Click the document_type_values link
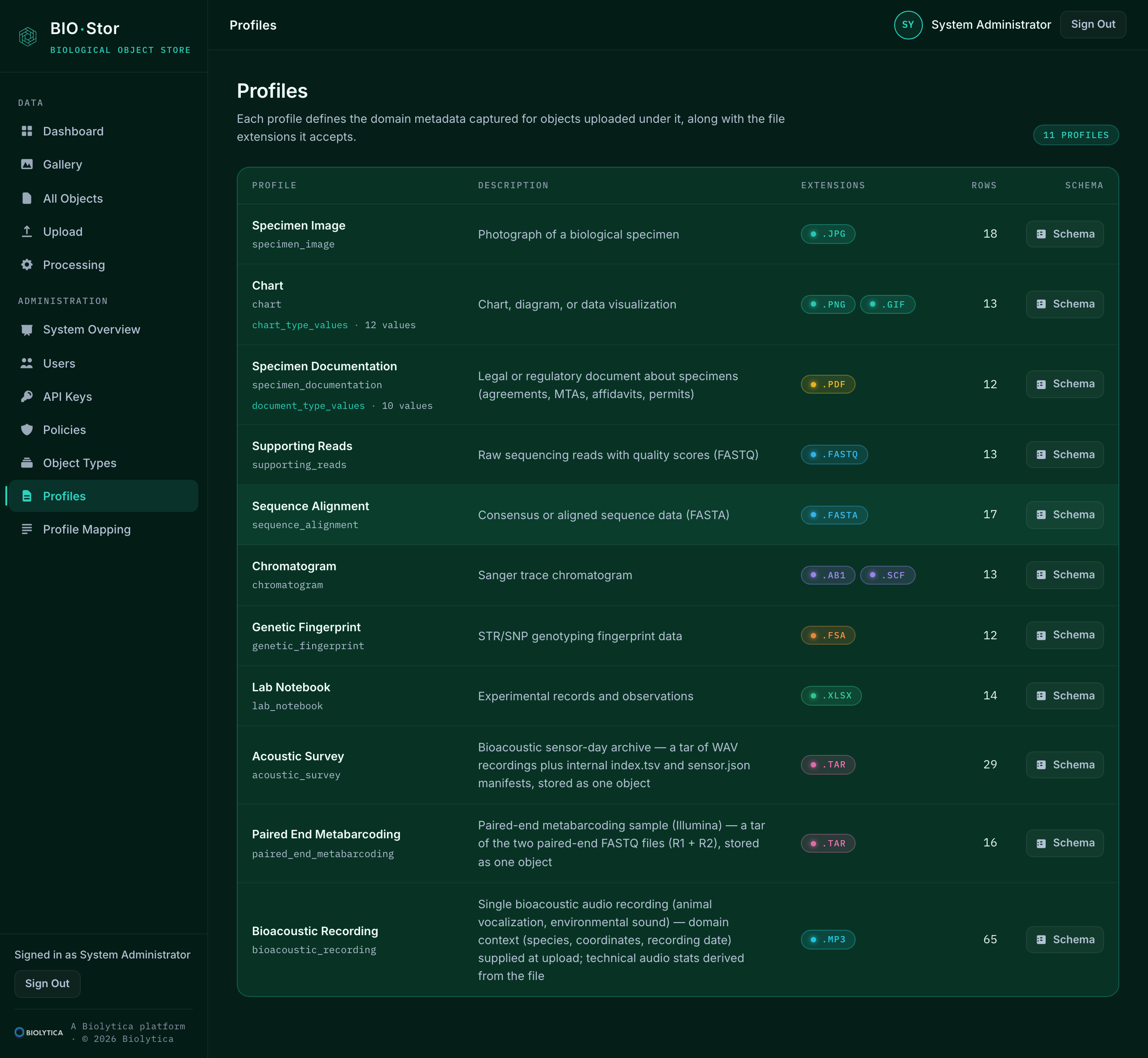1148x1058 pixels. 308,405
